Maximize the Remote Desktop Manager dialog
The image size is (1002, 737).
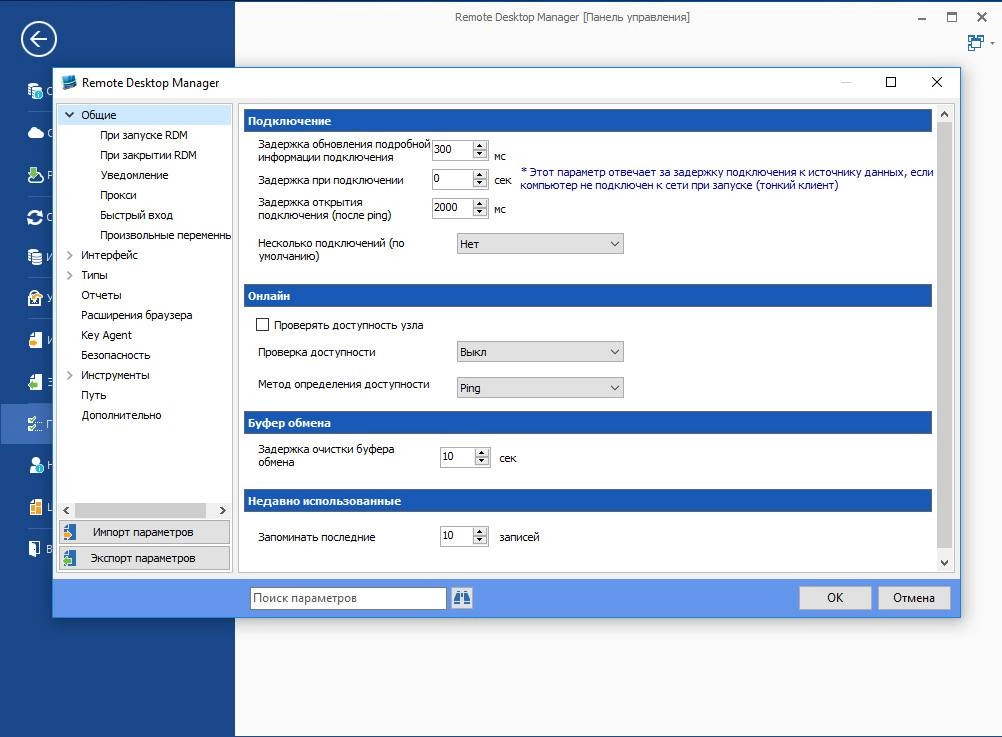(891, 82)
